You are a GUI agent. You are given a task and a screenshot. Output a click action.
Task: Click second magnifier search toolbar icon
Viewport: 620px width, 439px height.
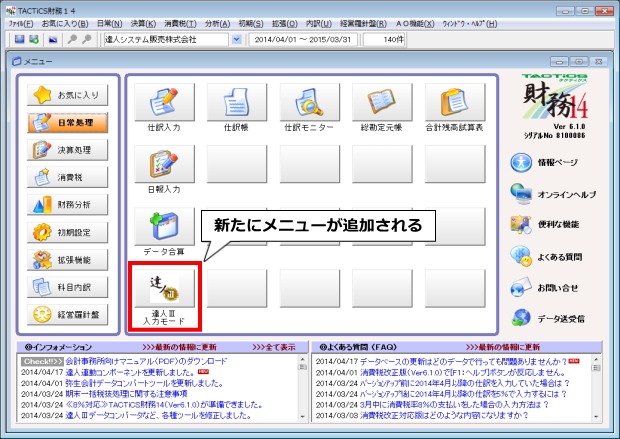(x=87, y=39)
